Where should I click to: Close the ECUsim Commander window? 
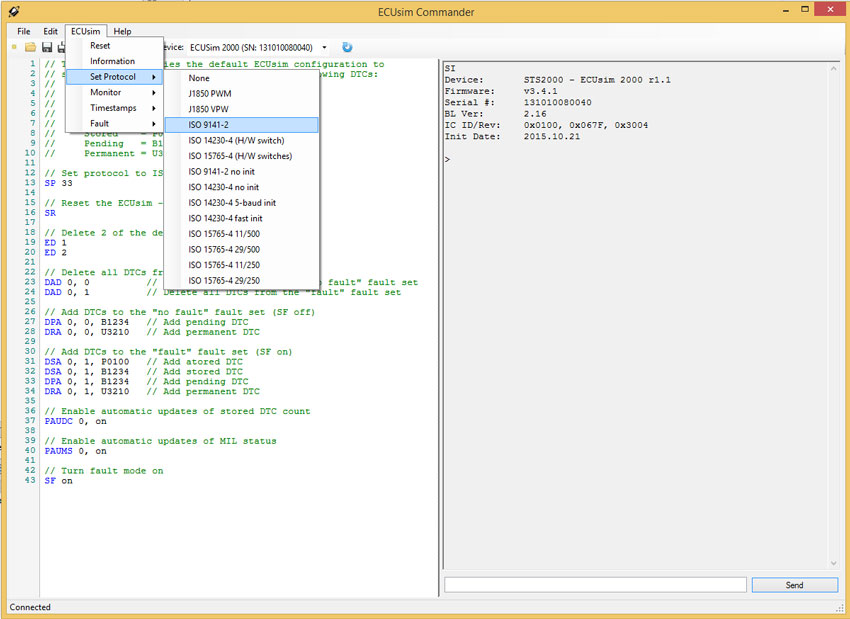[x=831, y=10]
